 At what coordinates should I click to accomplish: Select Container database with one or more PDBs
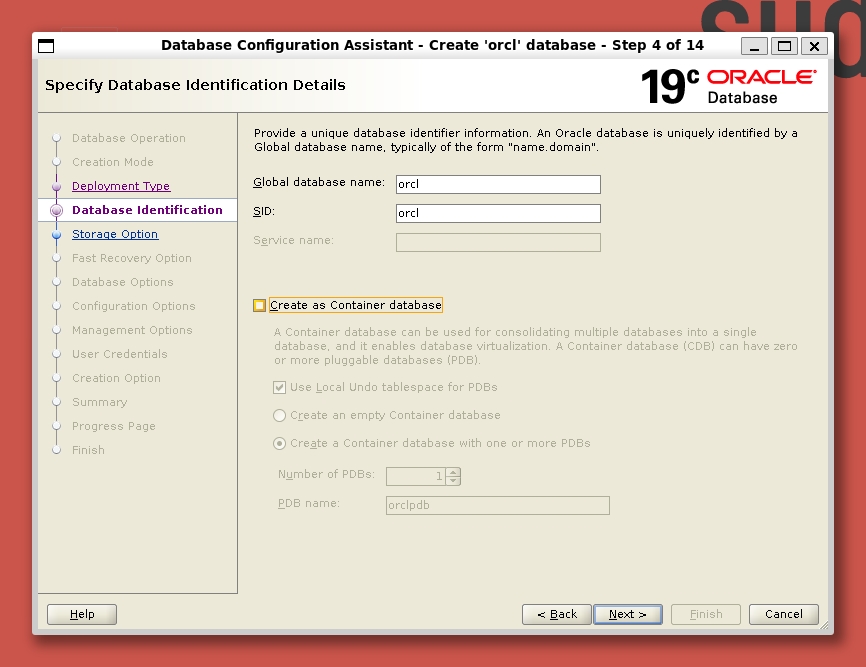tap(280, 443)
